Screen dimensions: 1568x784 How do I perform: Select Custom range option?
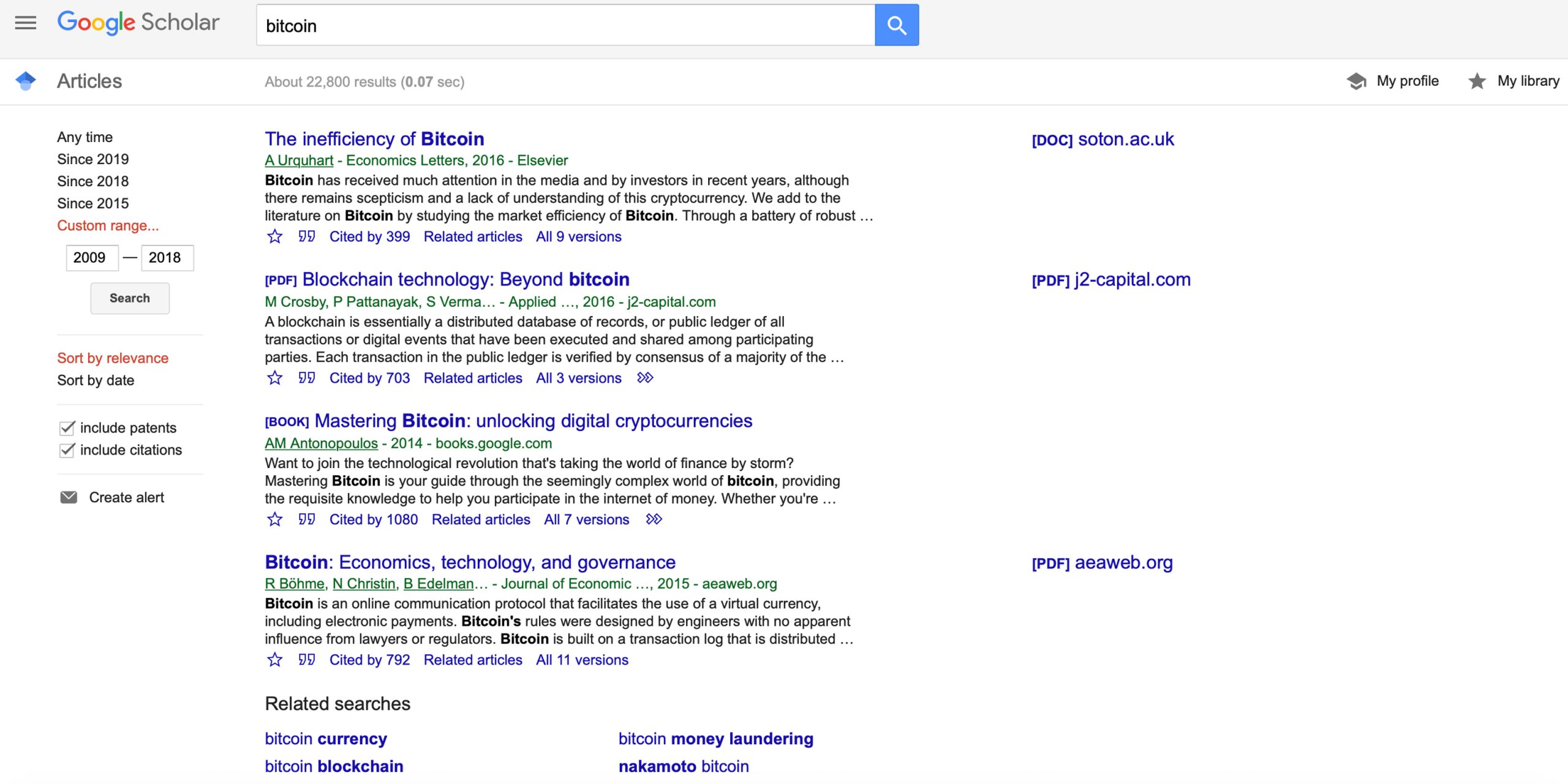pos(108,225)
